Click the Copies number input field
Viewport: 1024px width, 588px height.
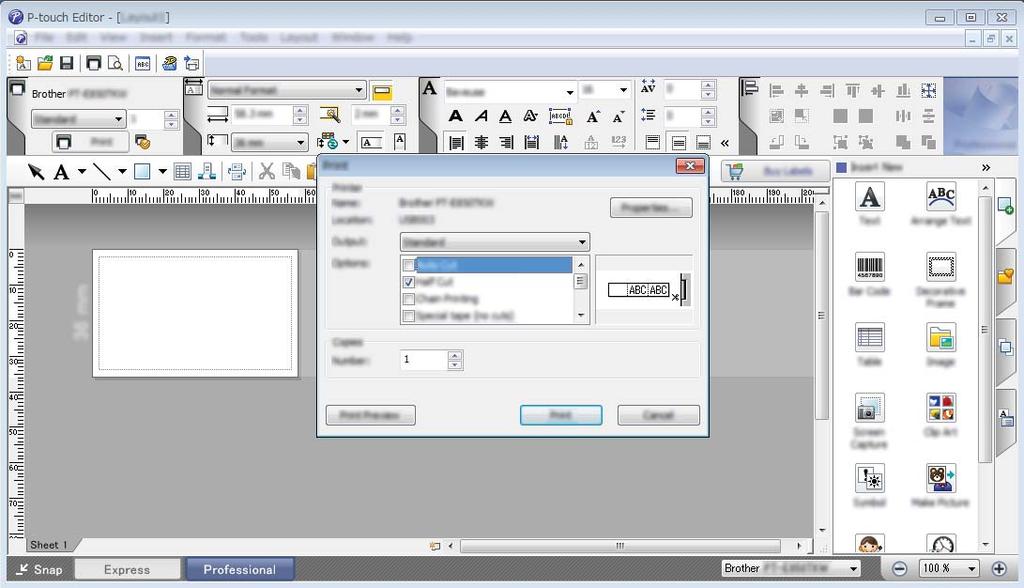(424, 359)
